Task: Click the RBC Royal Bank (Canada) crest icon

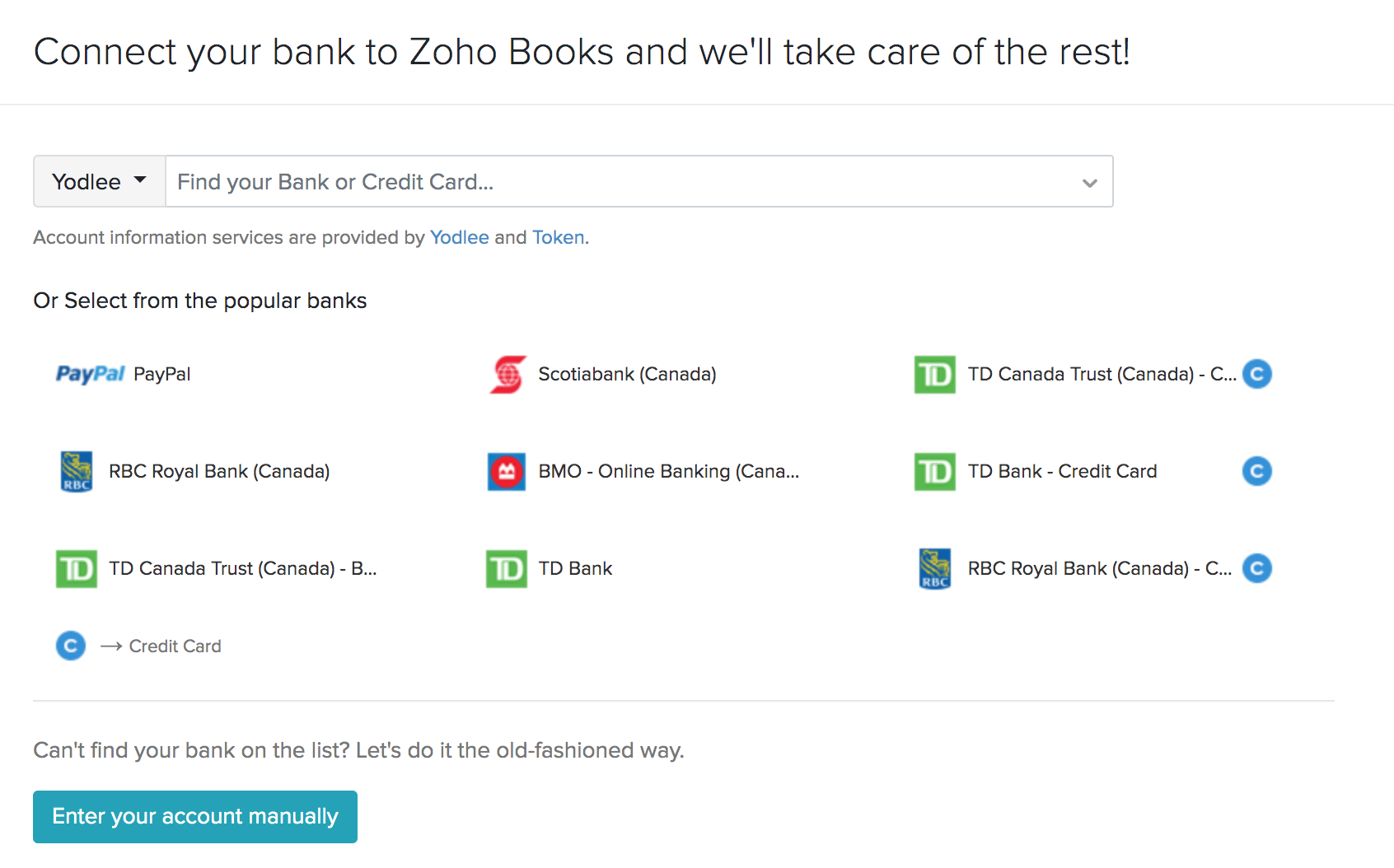Action: pyautogui.click(x=77, y=471)
